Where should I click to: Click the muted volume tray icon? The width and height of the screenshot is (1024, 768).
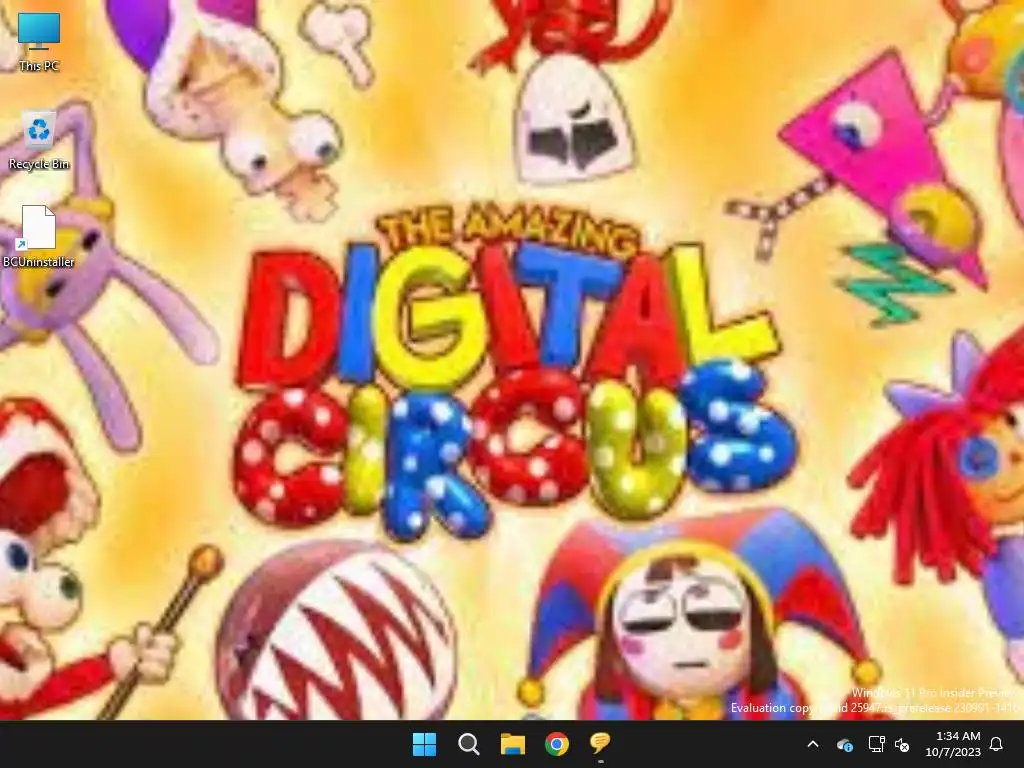[x=903, y=744]
